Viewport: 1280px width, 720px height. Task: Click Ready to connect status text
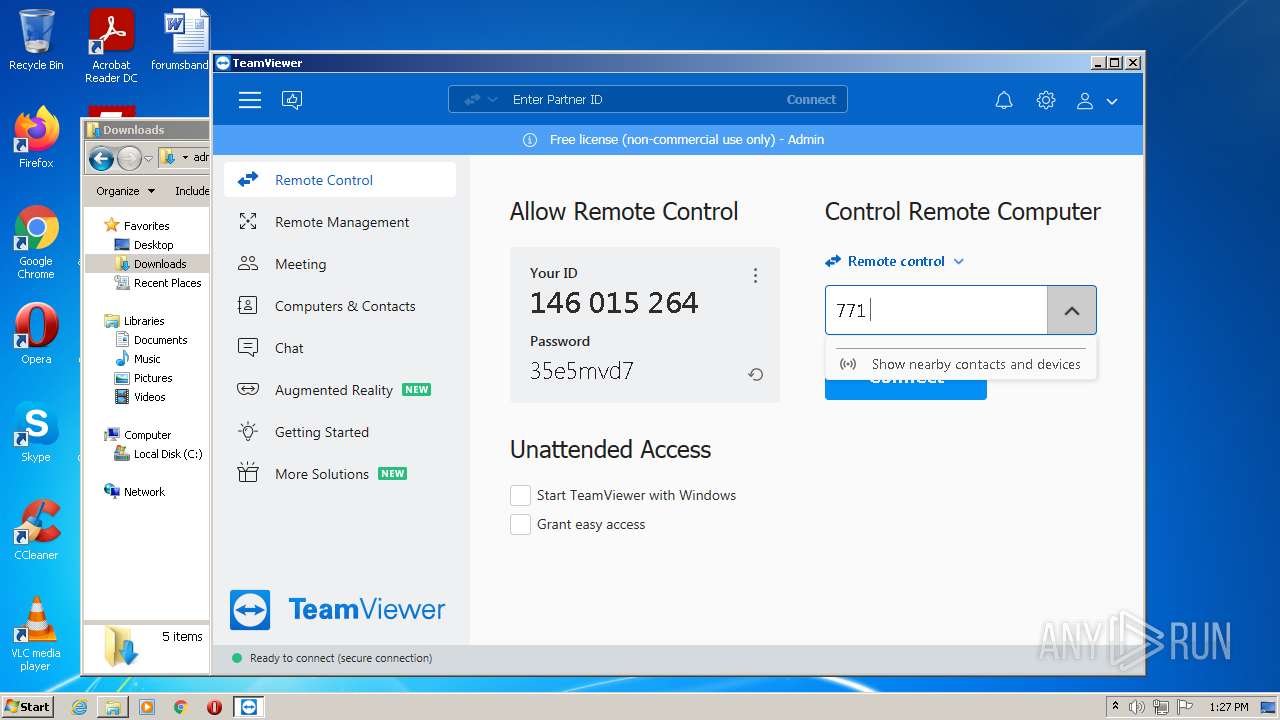[341, 658]
